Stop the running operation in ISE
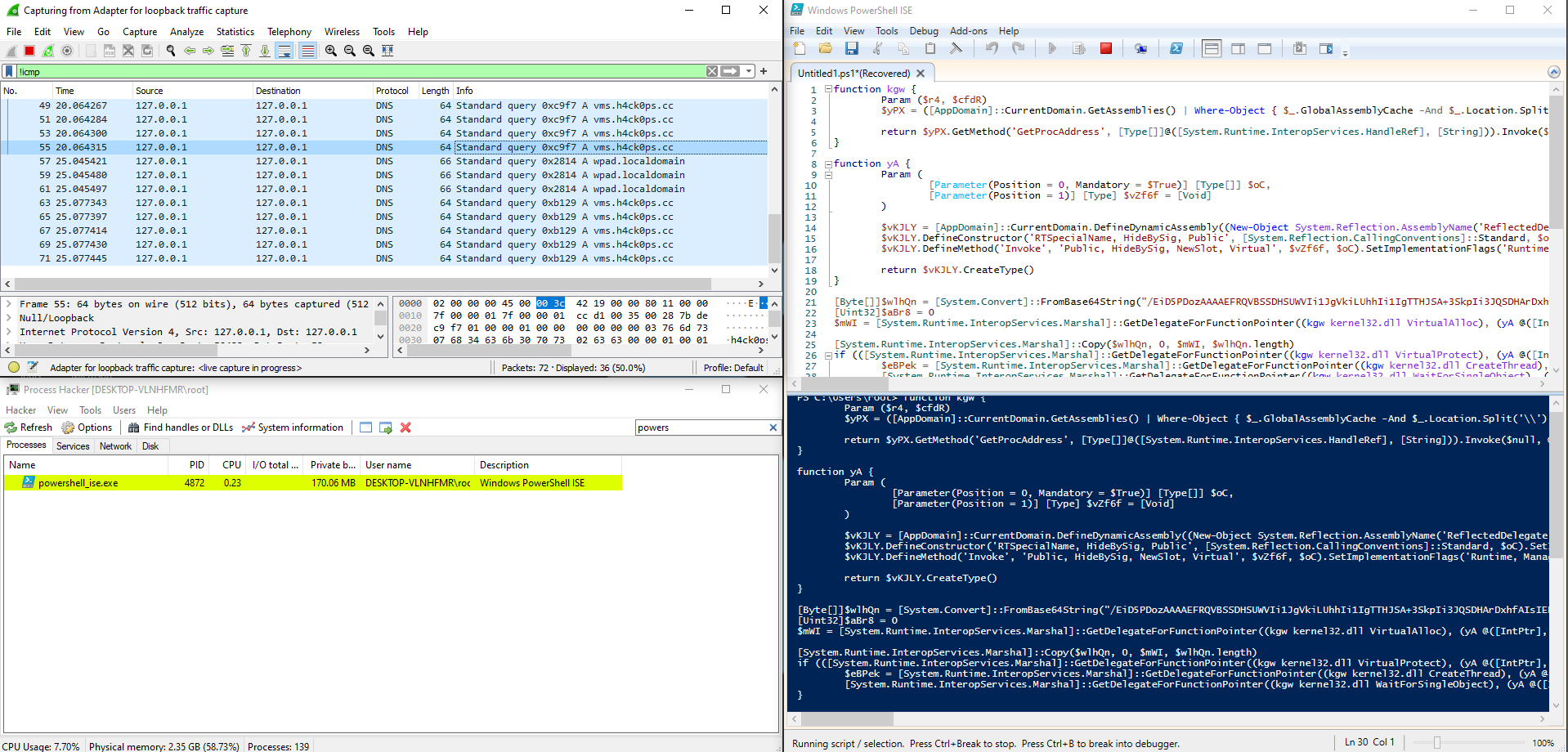The image size is (1568, 752). click(x=1107, y=48)
